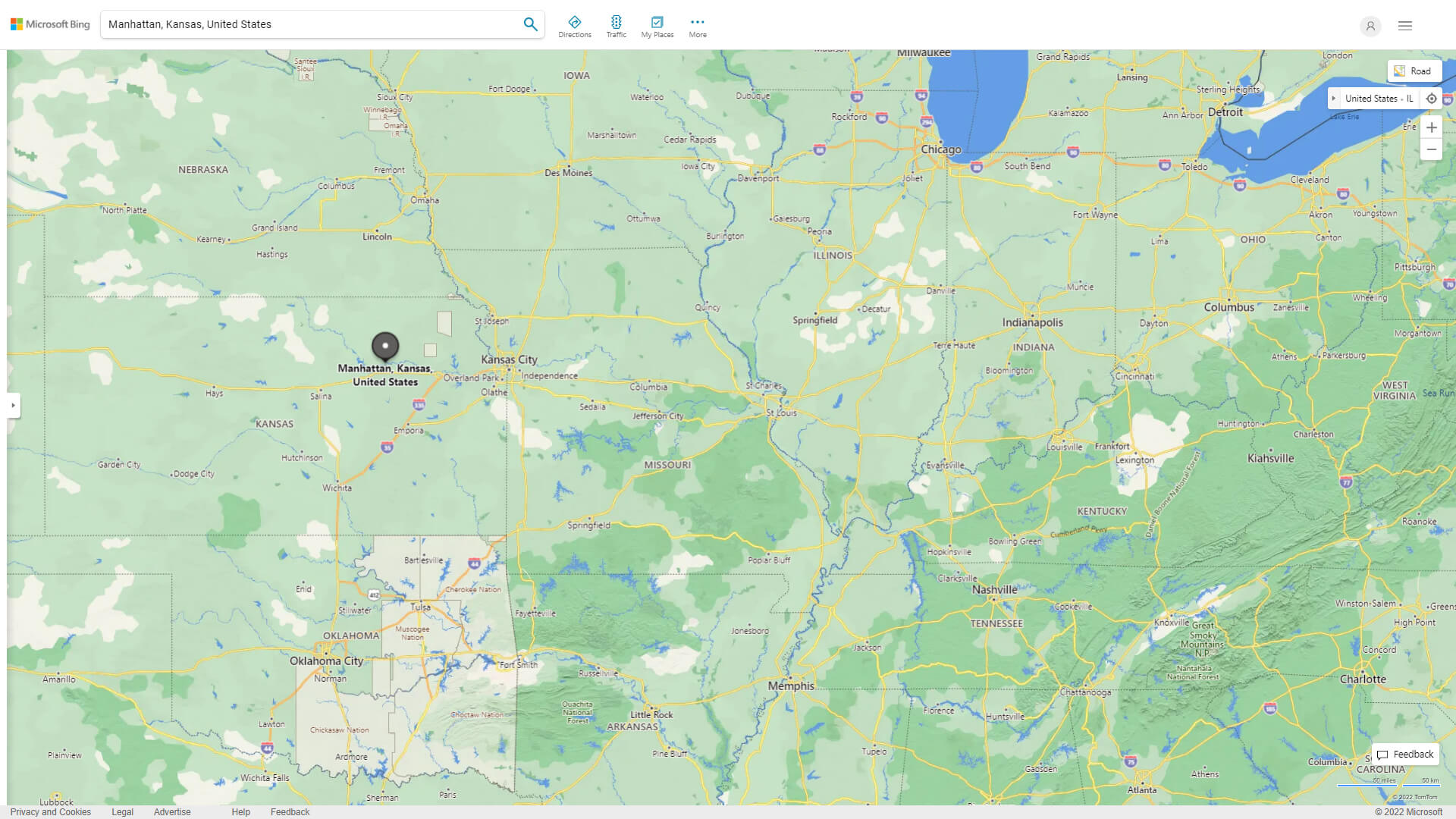Click the Legal footer link
The image size is (1456, 819).
click(x=122, y=811)
